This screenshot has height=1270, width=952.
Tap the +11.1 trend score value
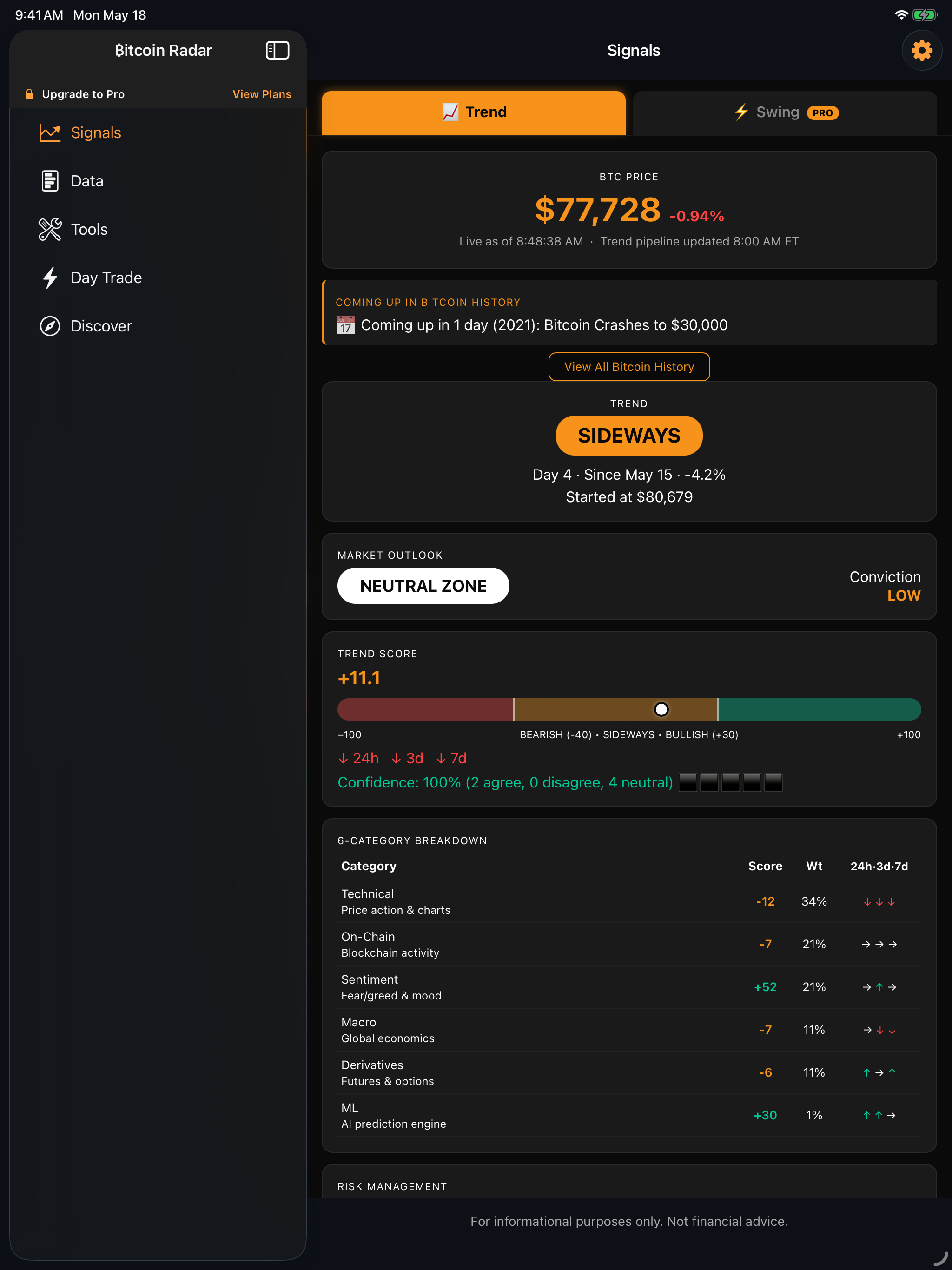click(x=359, y=679)
